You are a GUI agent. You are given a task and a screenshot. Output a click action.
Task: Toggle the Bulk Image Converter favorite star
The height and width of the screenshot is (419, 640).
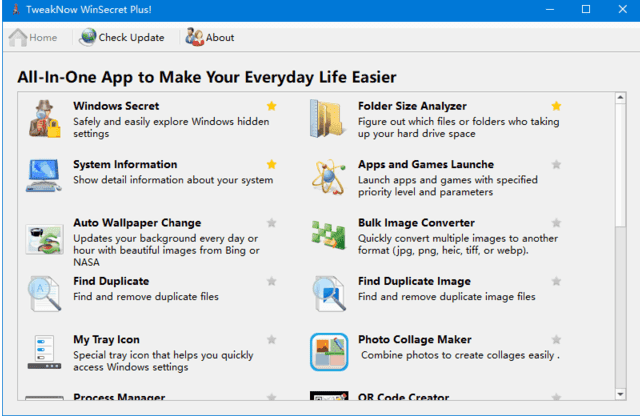556,223
